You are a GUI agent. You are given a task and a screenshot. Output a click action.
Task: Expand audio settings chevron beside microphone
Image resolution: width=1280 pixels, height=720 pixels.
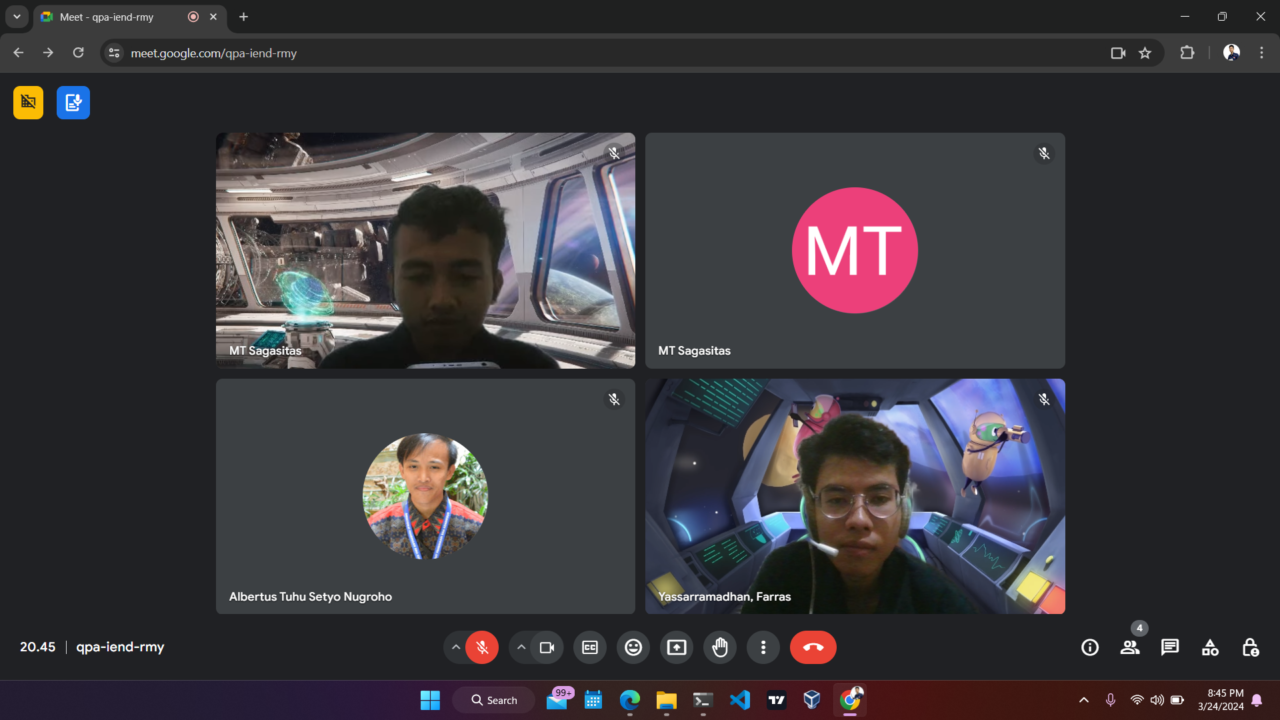[456, 647]
